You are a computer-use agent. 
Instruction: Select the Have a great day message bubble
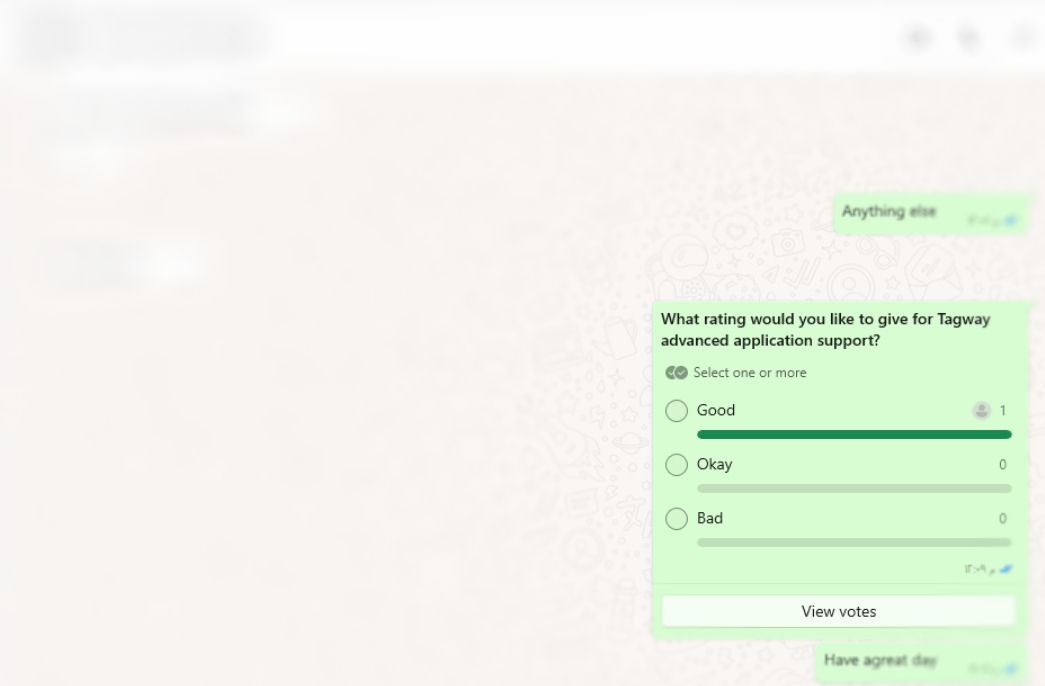pos(880,661)
